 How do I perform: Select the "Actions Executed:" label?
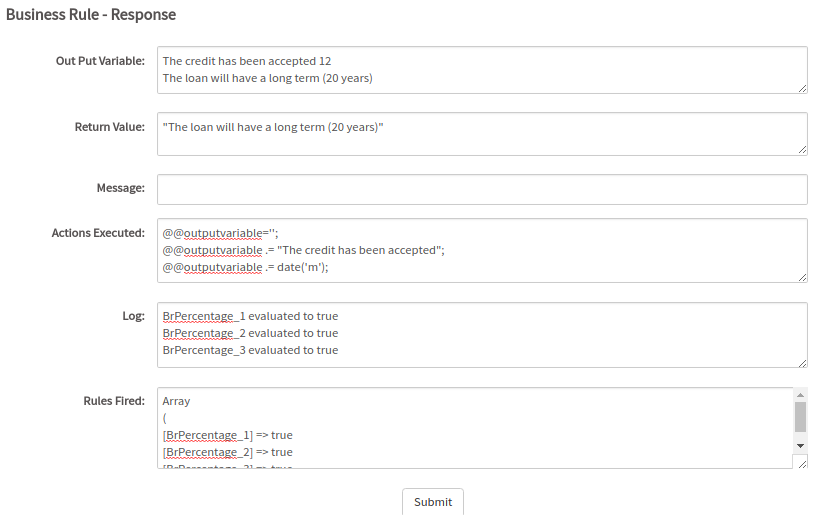[98, 233]
